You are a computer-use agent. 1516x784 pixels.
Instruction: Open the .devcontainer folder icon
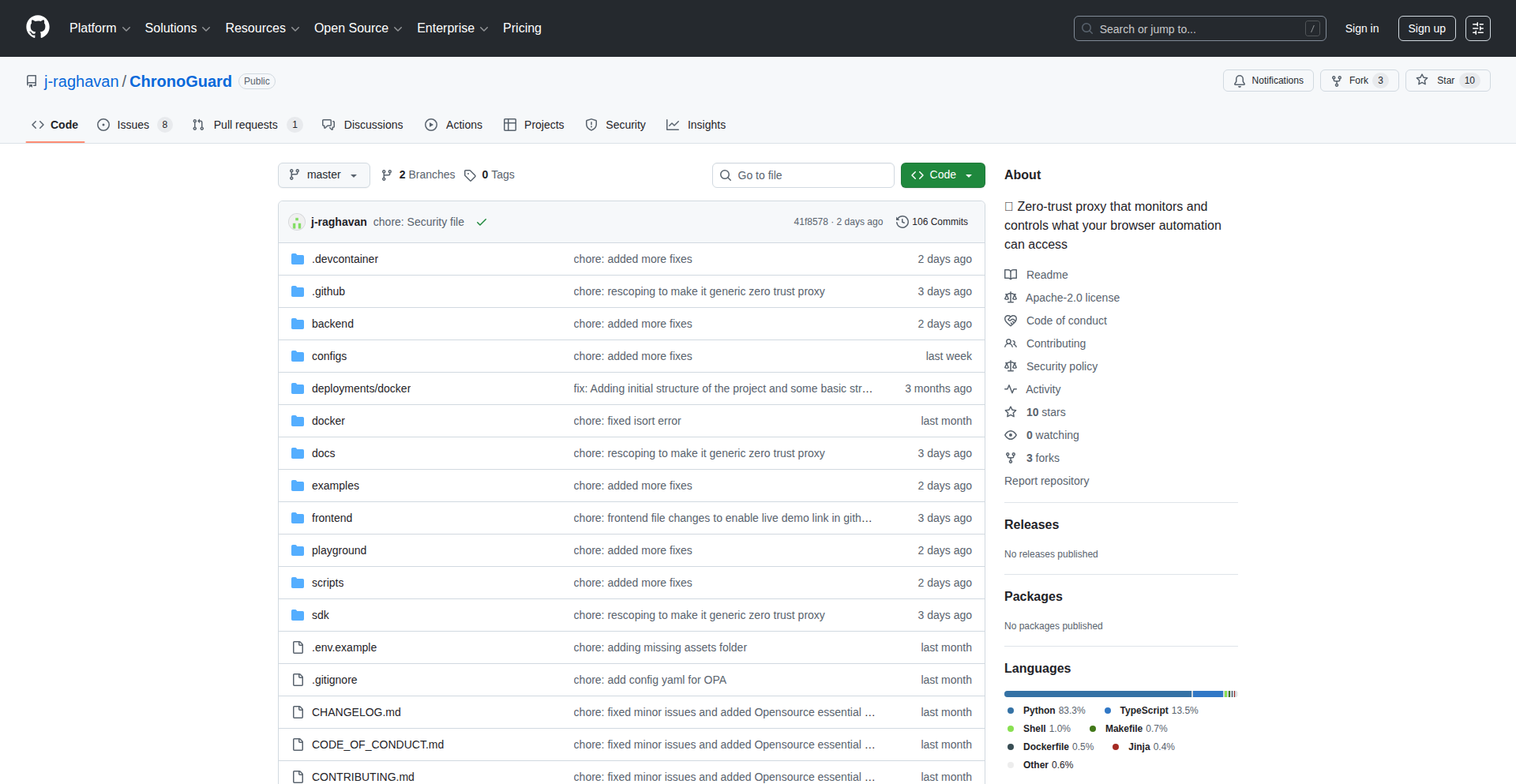298,258
